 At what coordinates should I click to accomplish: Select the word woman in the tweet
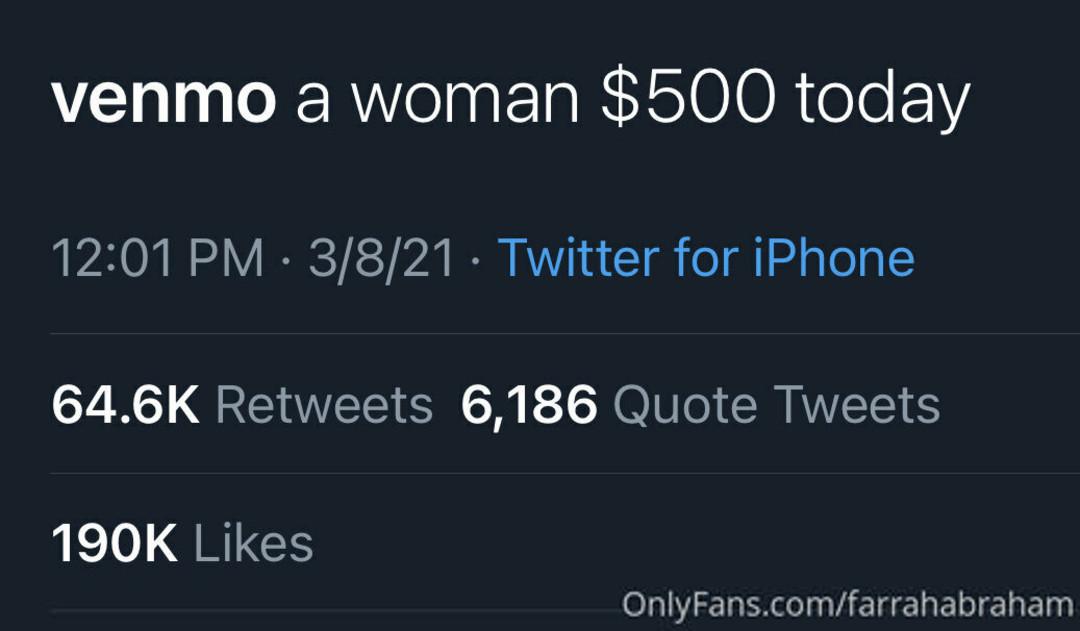coord(464,100)
